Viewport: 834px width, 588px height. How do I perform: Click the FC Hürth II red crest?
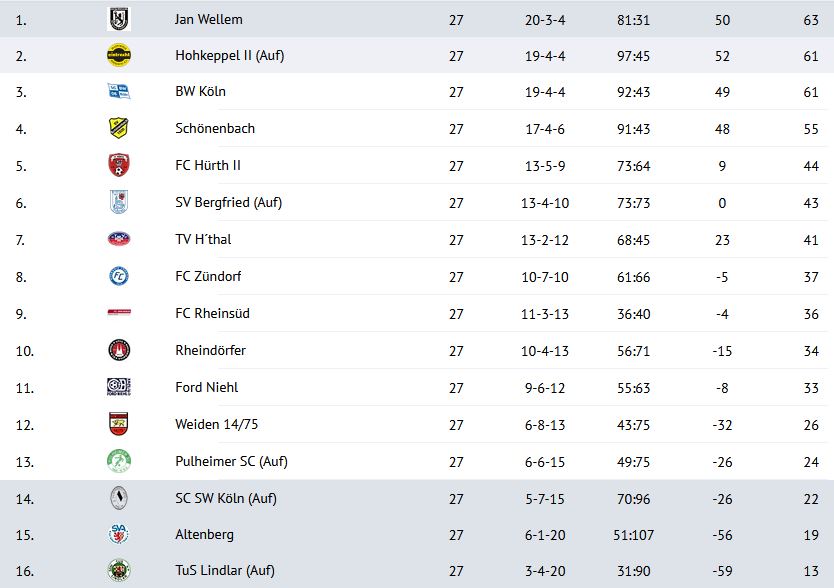coord(119,165)
